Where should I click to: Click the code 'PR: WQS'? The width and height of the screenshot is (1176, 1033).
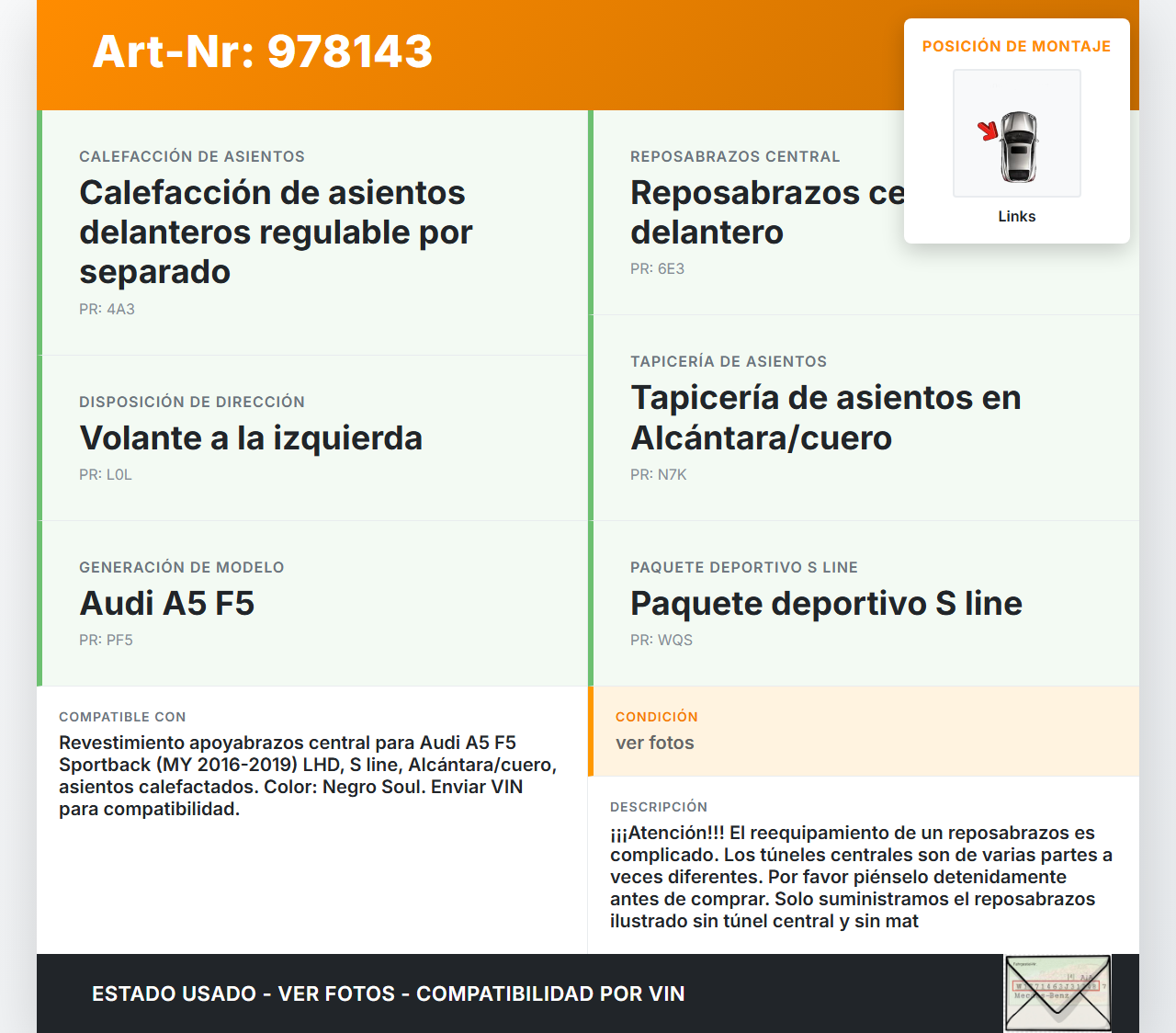click(661, 640)
